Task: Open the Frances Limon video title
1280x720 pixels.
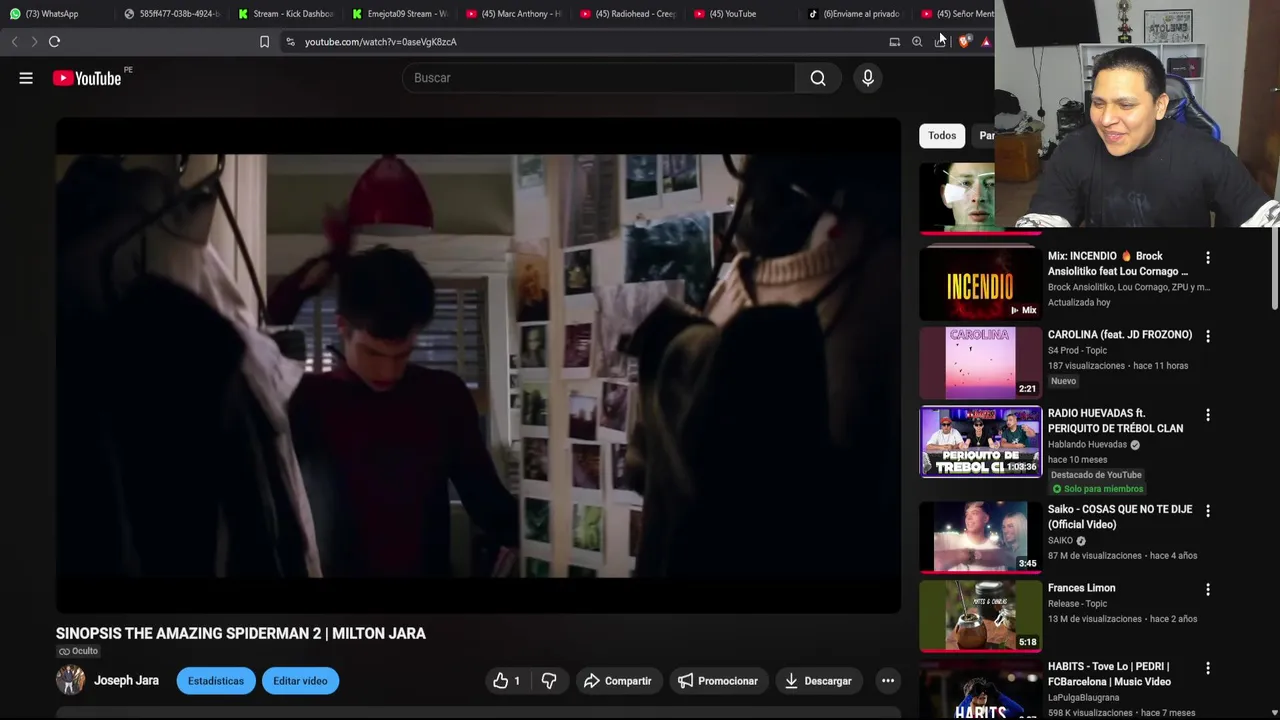Action: coord(1081,588)
